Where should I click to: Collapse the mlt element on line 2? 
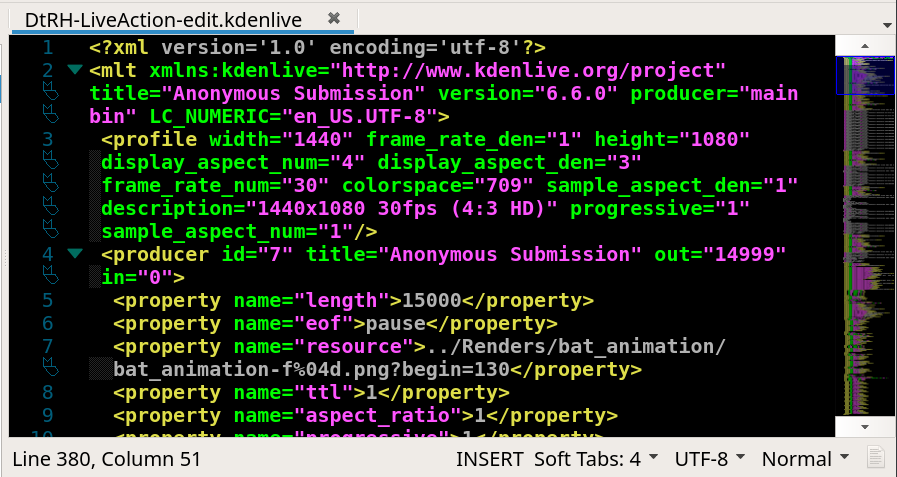(75, 70)
